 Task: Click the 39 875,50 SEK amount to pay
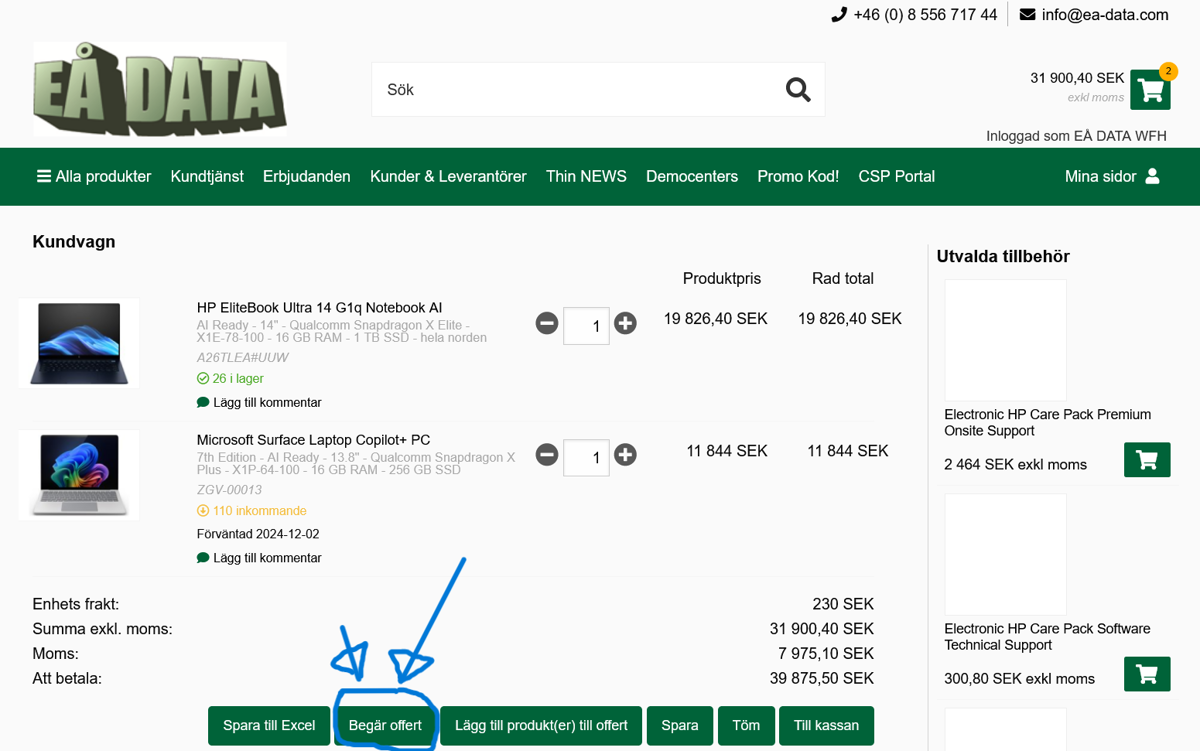click(x=822, y=678)
